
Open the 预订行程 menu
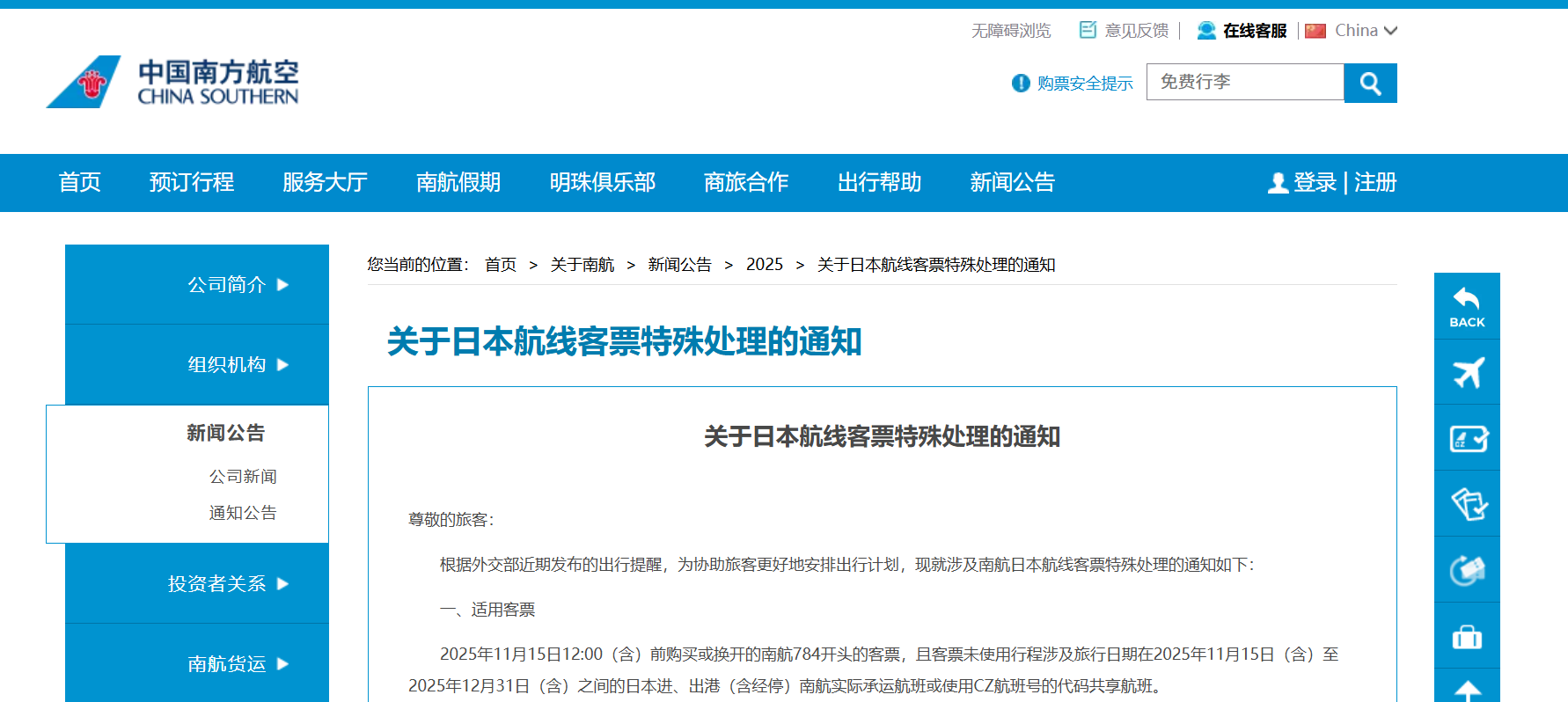pyautogui.click(x=192, y=182)
